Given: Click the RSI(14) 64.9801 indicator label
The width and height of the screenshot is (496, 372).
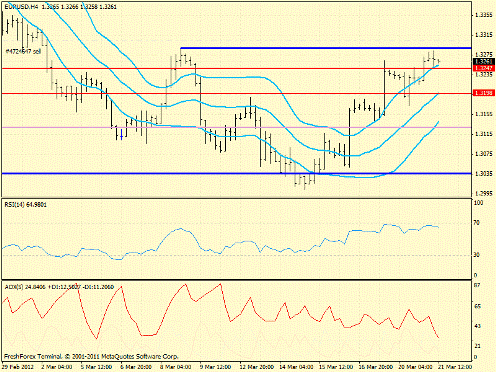Looking at the screenshot, I should coord(26,205).
